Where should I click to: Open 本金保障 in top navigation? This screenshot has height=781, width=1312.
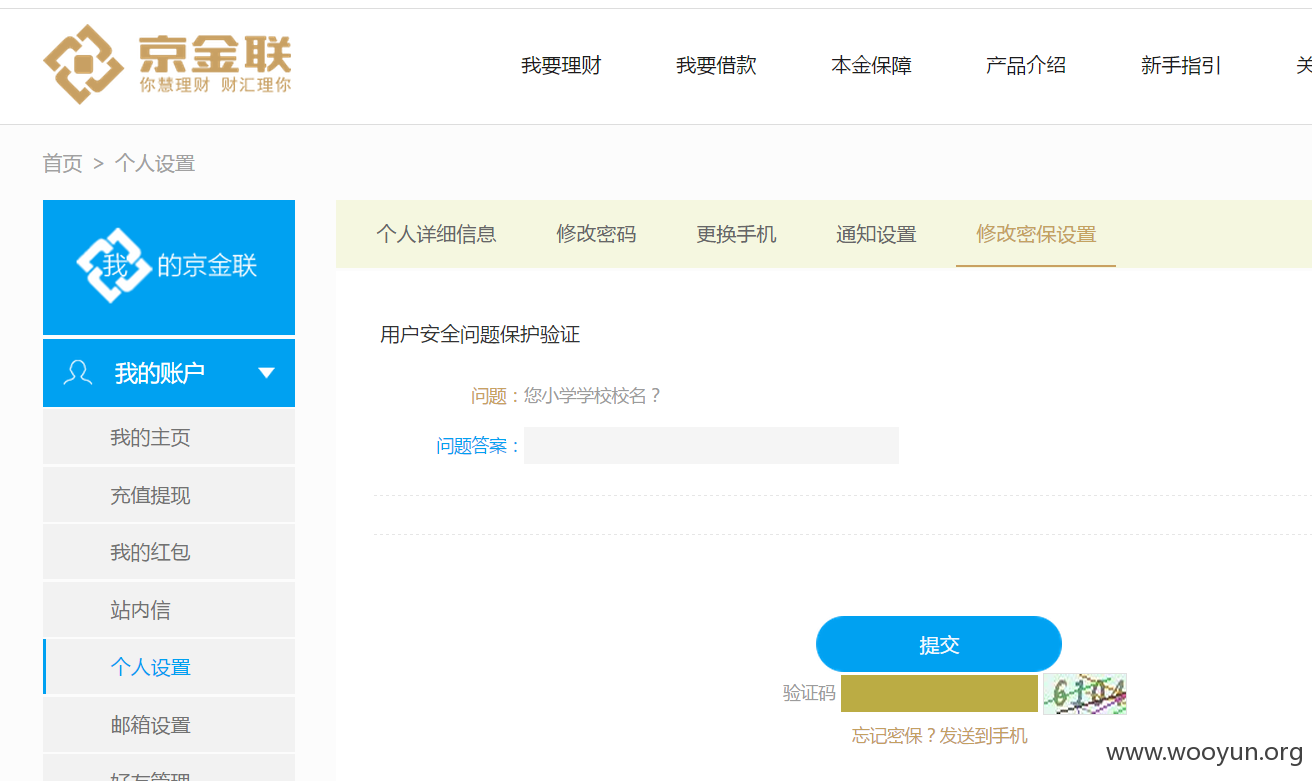[871, 66]
